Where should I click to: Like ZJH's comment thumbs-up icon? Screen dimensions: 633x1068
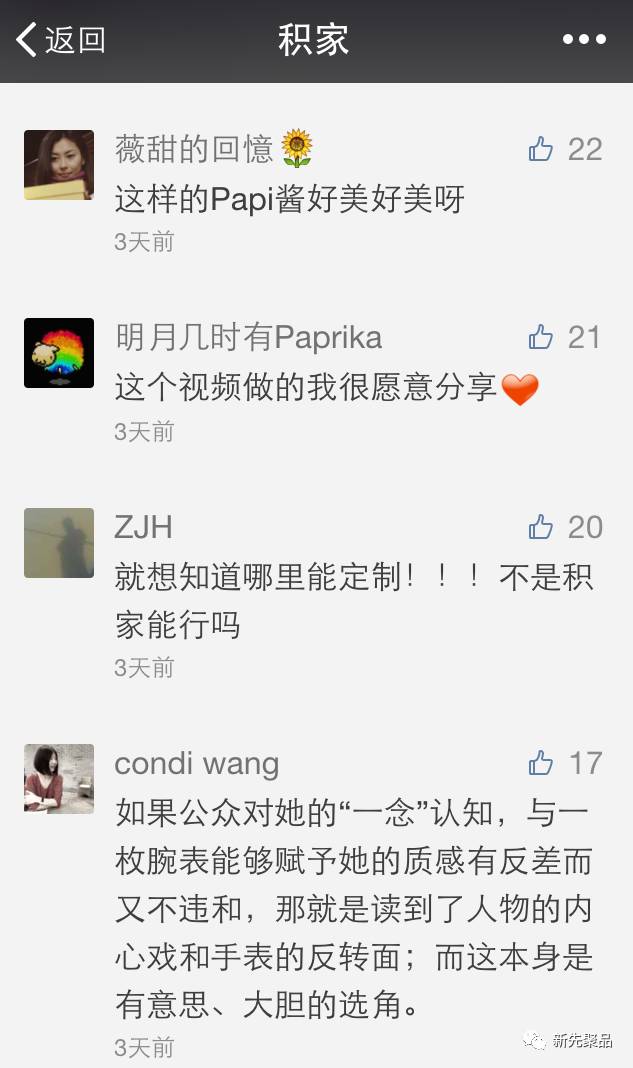point(540,527)
